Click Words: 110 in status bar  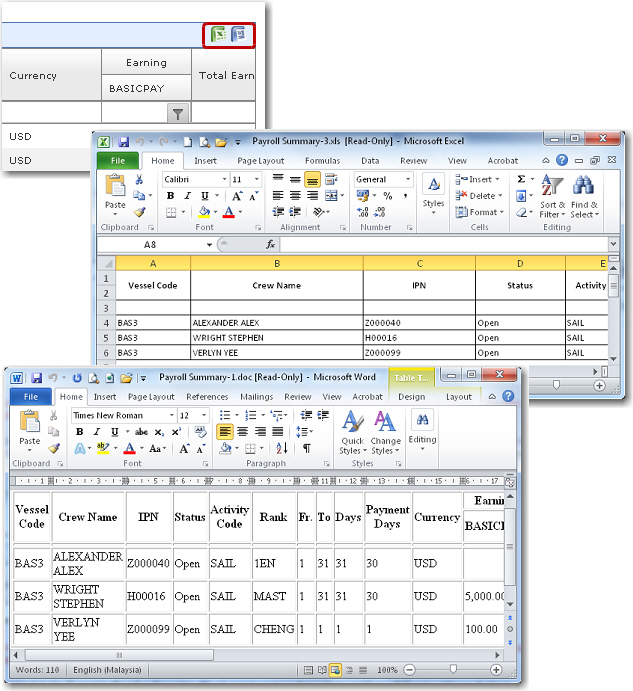point(37,670)
